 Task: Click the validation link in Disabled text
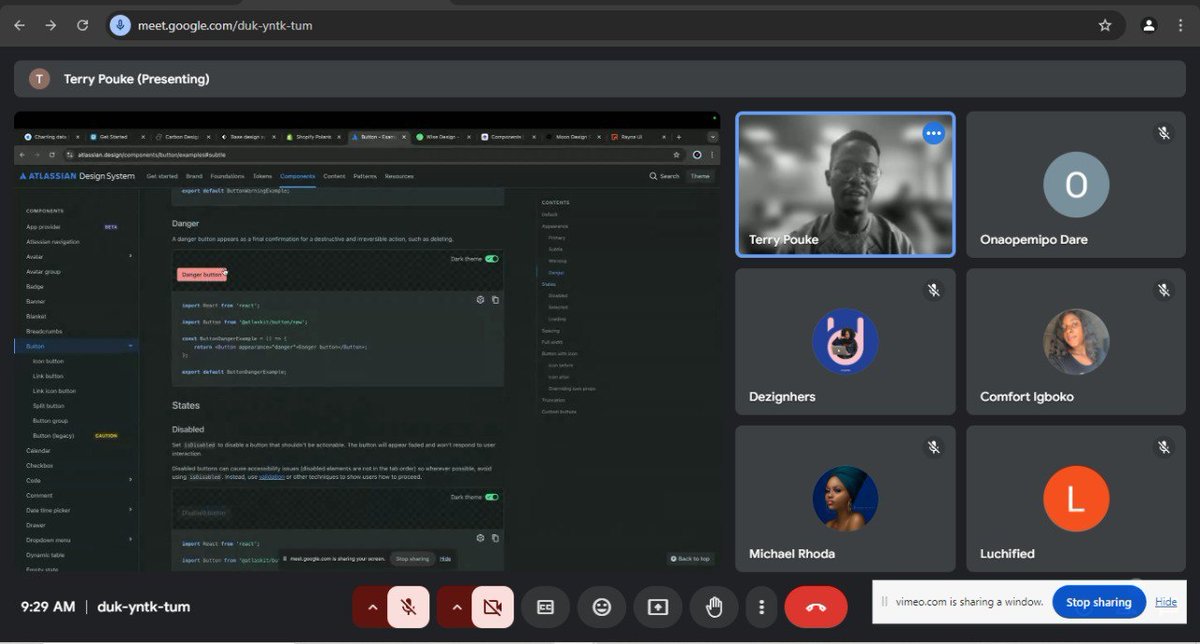click(272, 477)
